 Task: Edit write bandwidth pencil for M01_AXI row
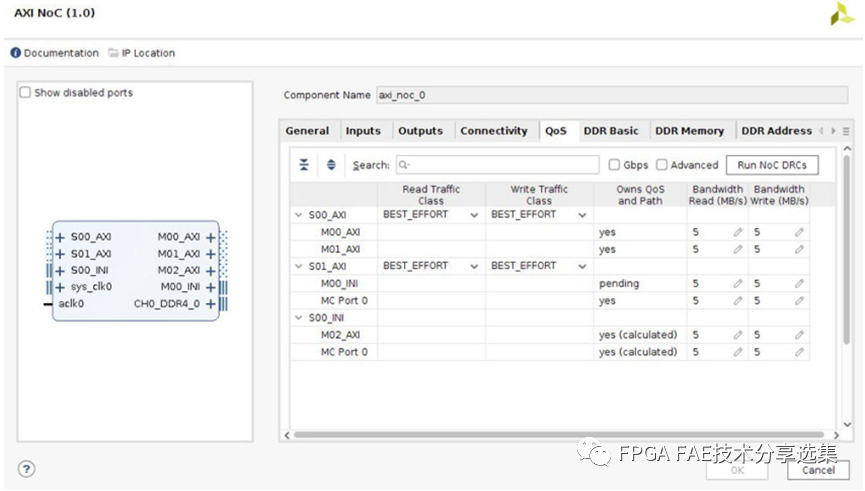click(799, 249)
